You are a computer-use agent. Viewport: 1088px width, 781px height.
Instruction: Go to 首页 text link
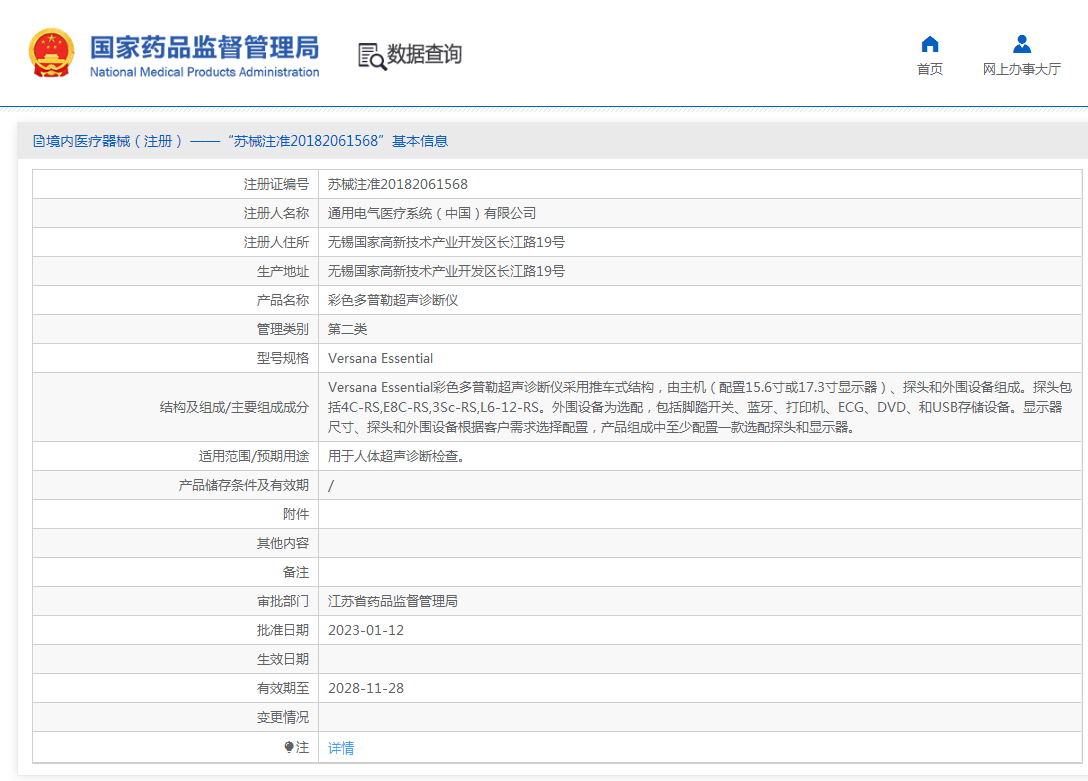click(x=930, y=69)
